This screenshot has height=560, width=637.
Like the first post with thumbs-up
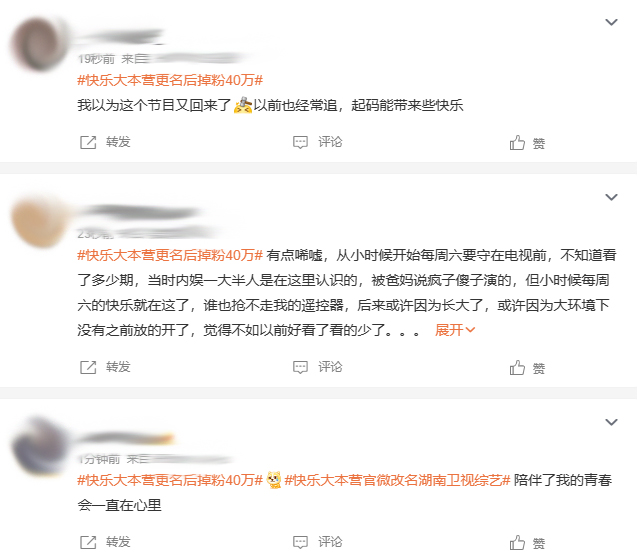517,143
